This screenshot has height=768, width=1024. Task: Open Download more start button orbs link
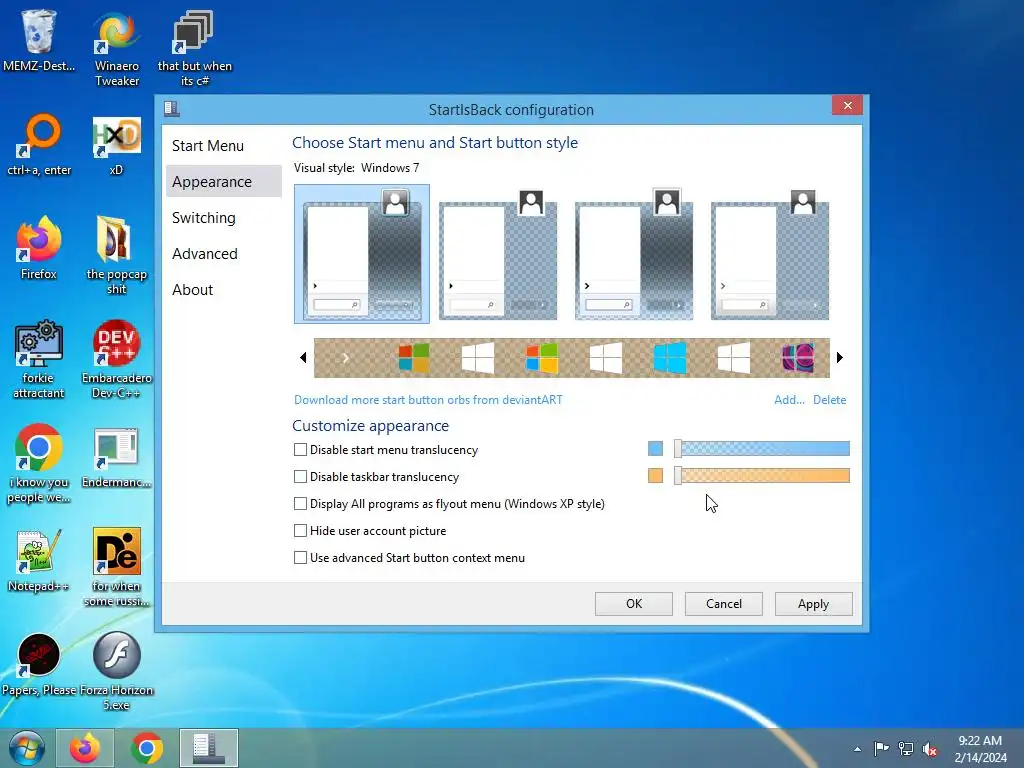tap(428, 400)
